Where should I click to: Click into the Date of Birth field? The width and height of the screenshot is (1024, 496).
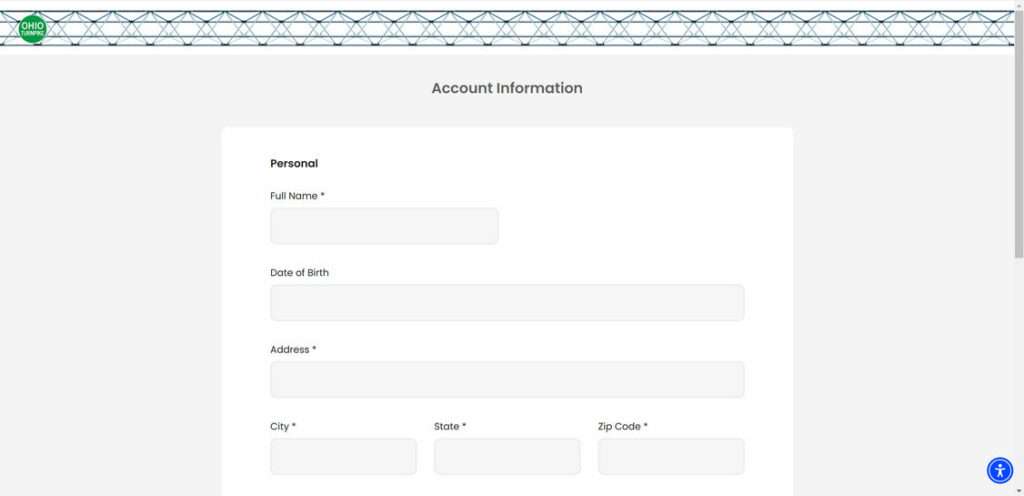pos(507,303)
